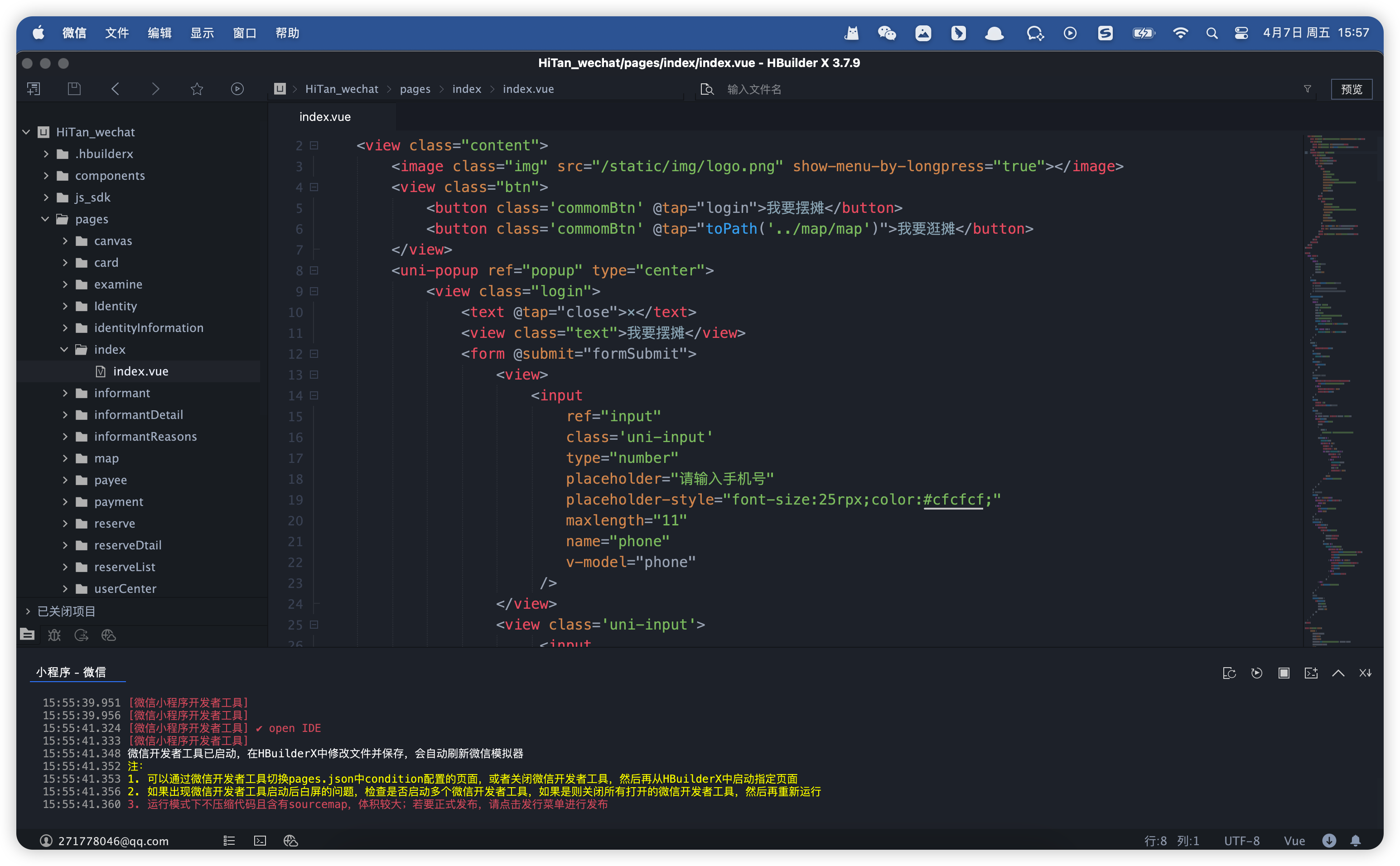Click the file search icon beside filename field
The image size is (1400, 866).
click(707, 89)
